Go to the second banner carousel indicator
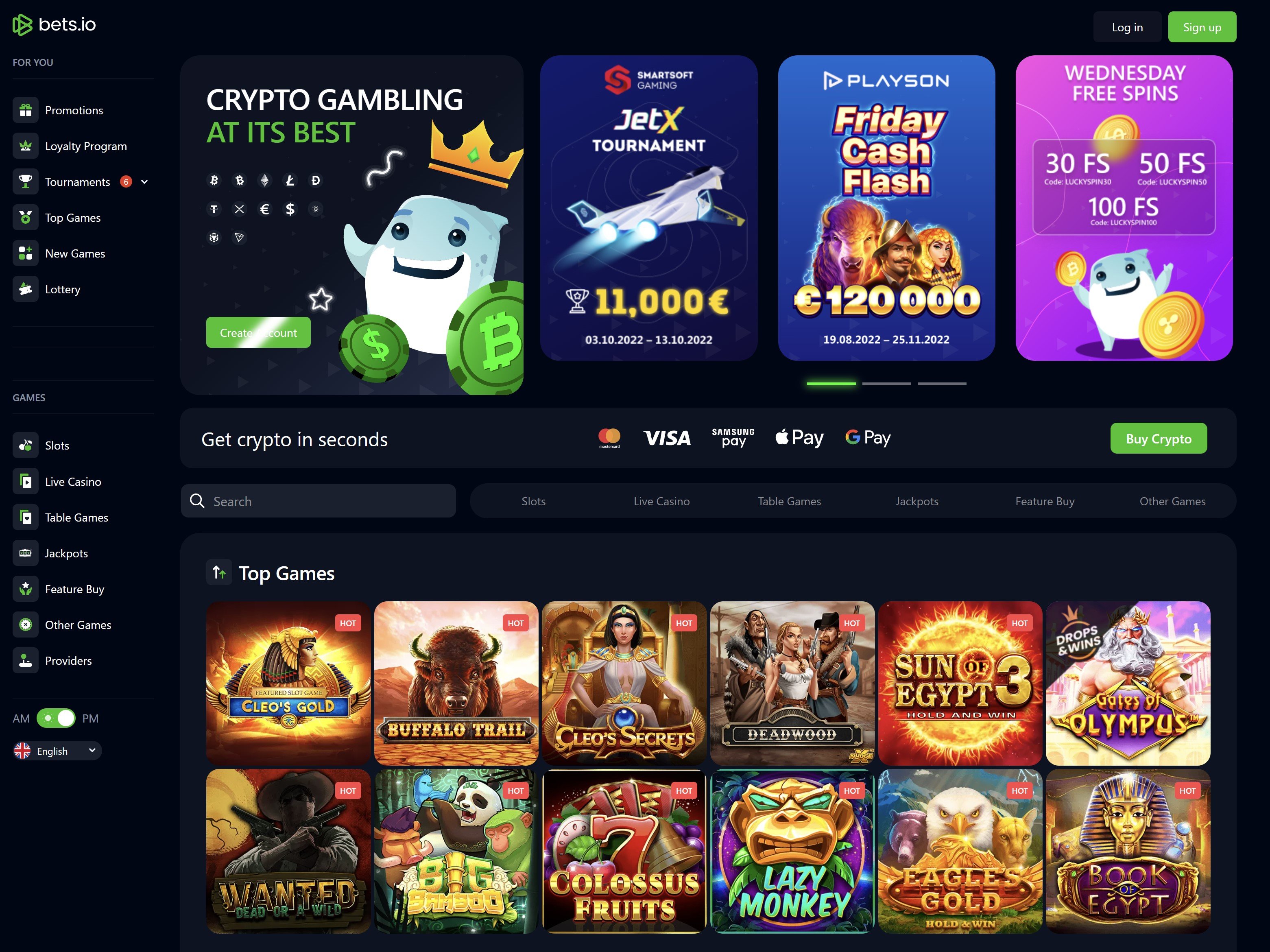Screen dimensions: 1270x952 (x=886, y=384)
